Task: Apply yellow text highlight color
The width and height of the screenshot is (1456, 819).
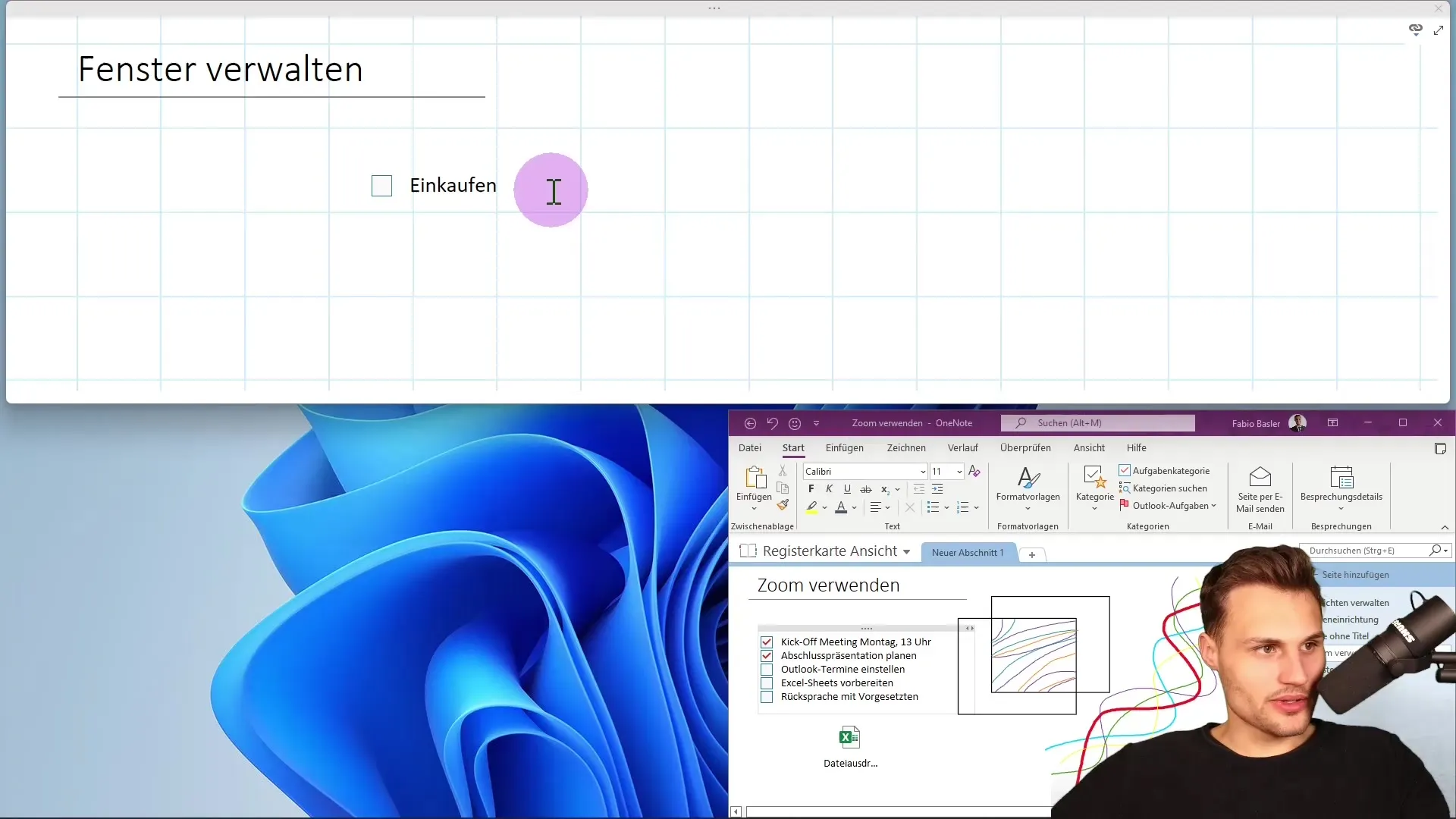Action: click(x=811, y=507)
